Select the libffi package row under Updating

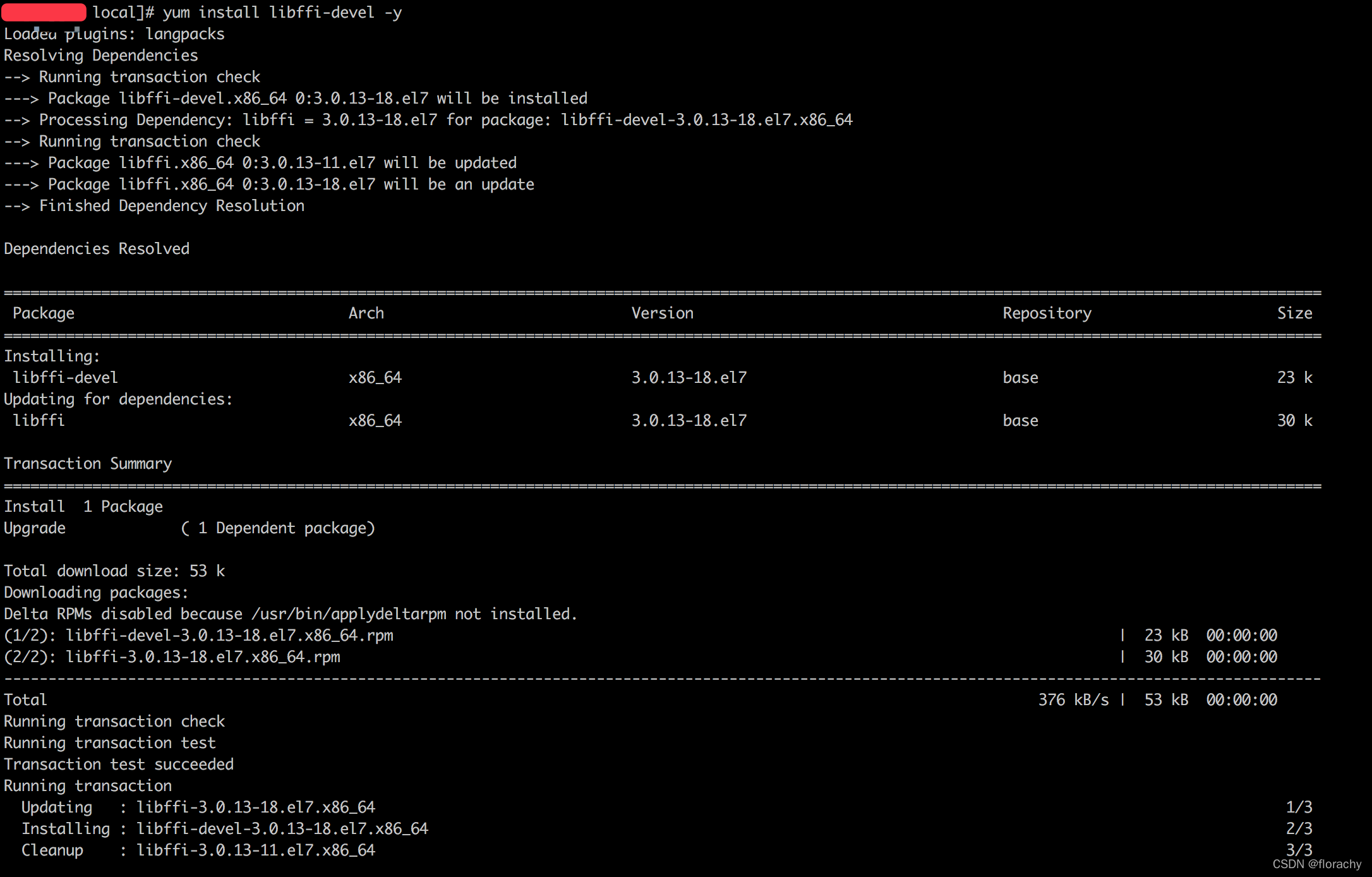point(39,421)
